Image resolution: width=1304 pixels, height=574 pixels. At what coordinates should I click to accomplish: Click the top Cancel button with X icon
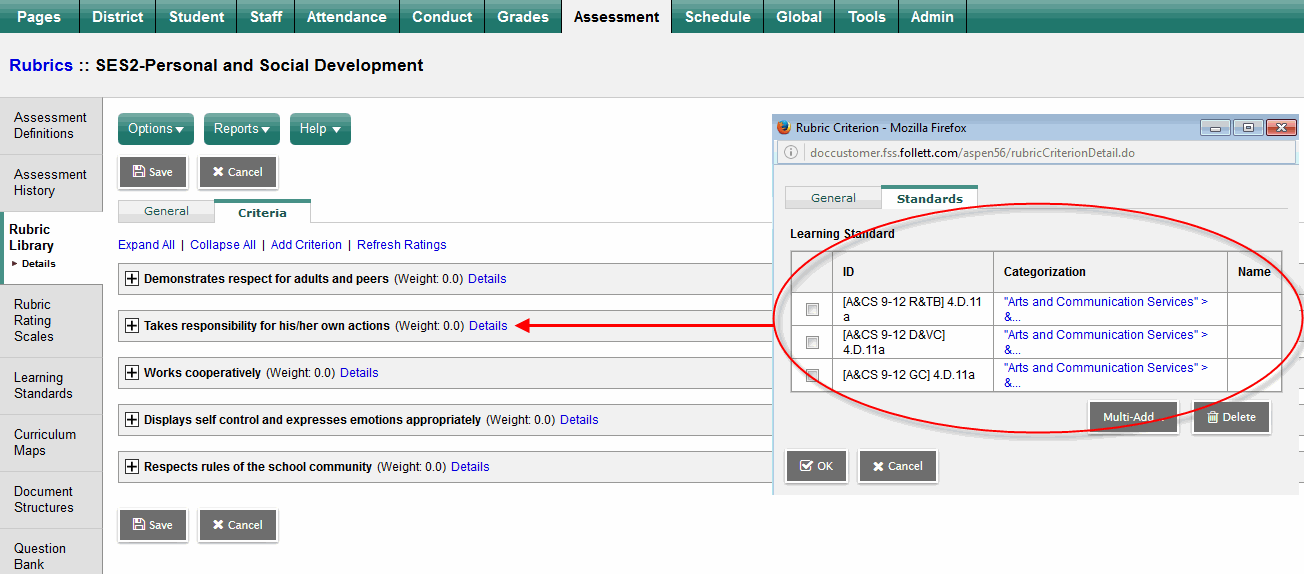238,172
